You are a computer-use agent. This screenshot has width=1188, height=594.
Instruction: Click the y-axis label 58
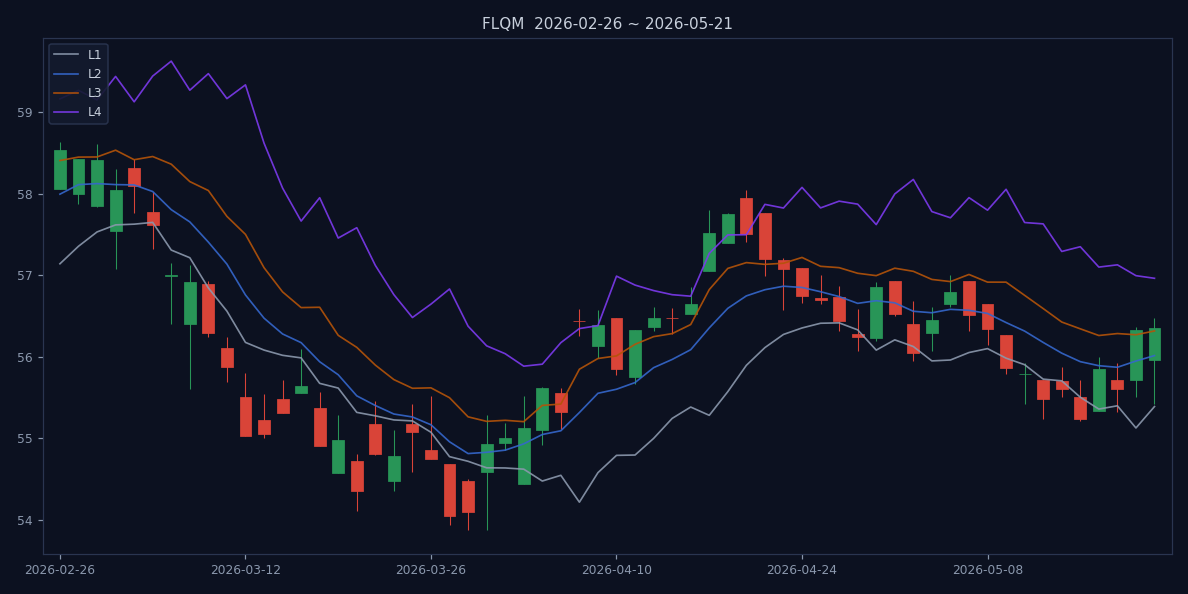point(25,195)
